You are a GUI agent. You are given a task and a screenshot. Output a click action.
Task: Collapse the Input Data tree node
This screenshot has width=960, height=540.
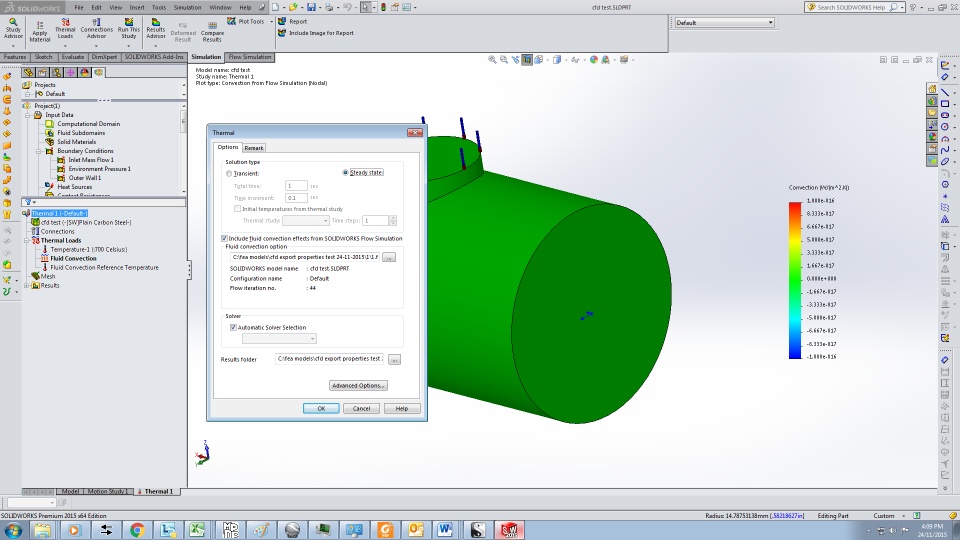point(28,115)
